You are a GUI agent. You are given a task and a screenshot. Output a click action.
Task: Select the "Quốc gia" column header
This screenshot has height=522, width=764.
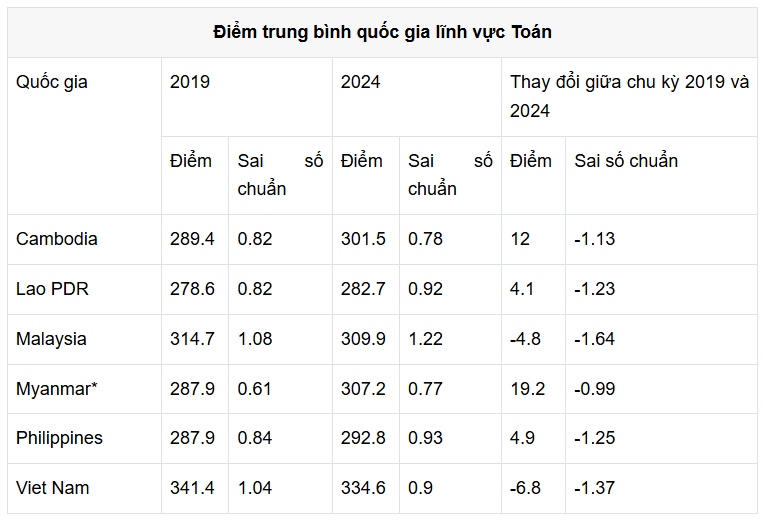click(x=52, y=82)
